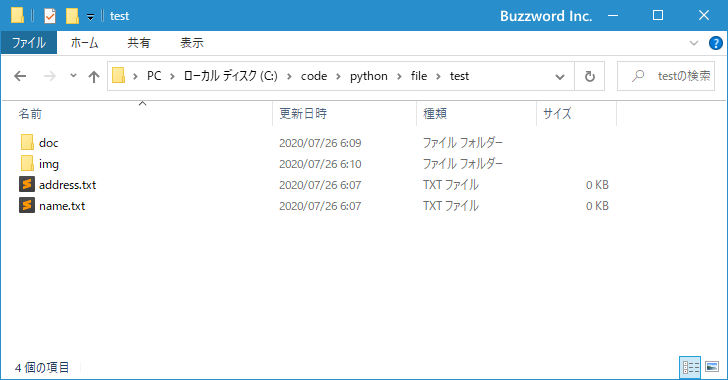Switch to details view in status bar
This screenshot has height=380, width=728.
coord(690,367)
